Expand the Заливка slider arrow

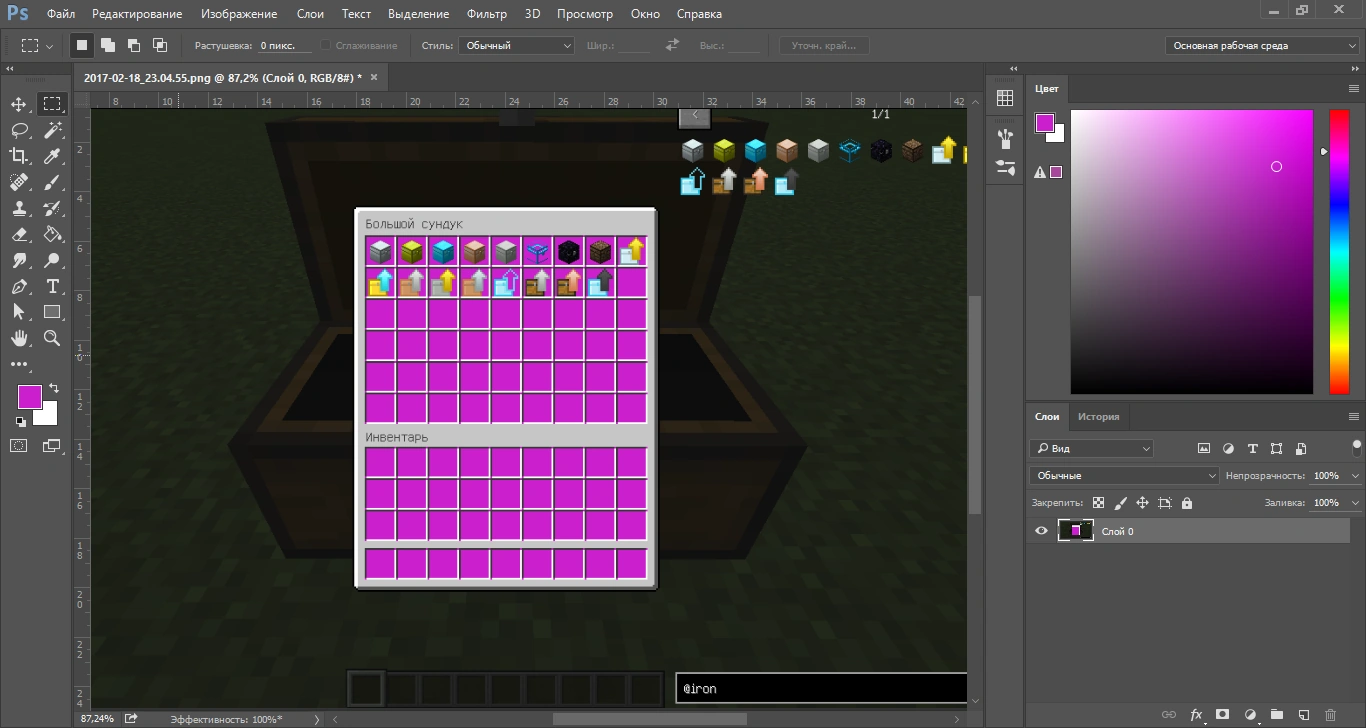1355,503
